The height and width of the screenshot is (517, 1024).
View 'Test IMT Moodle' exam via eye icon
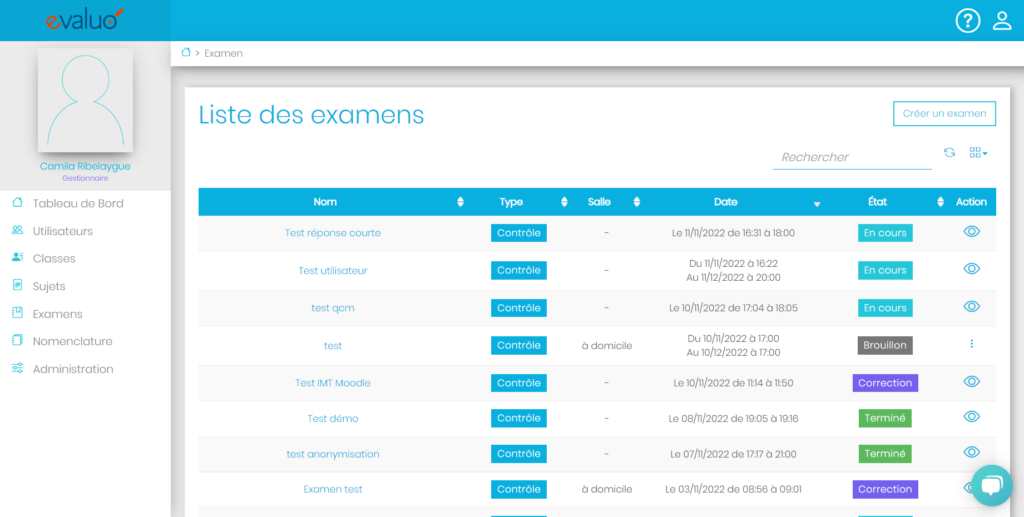pos(971,382)
